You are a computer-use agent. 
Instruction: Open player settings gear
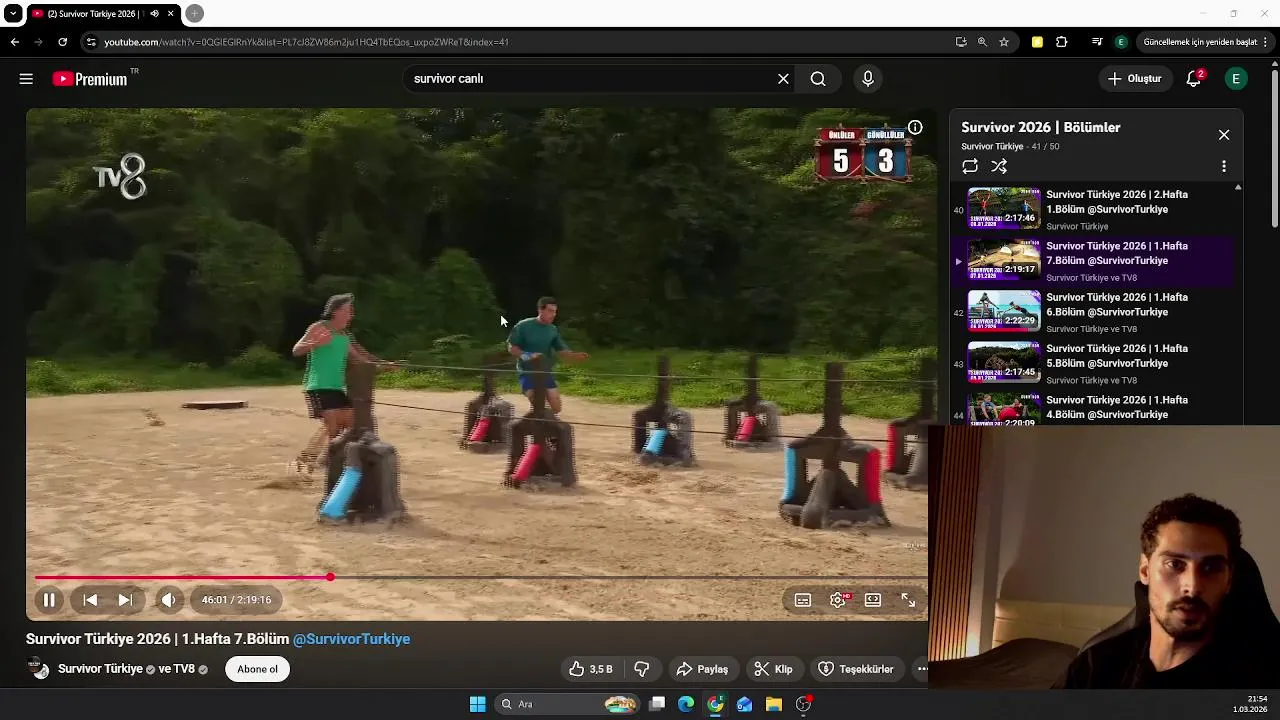tap(838, 600)
